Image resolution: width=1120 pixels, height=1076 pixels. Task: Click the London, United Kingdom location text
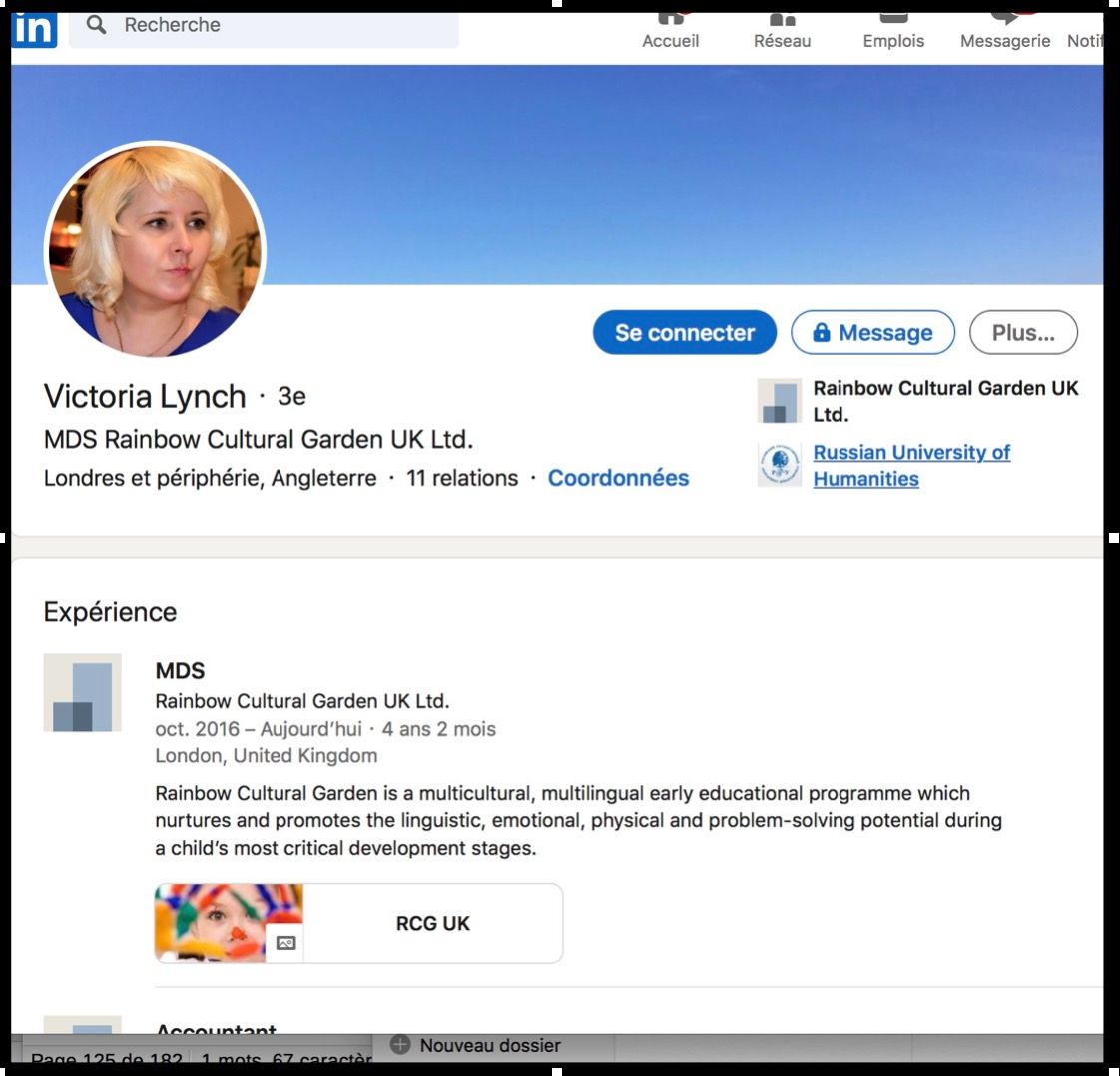(267, 756)
